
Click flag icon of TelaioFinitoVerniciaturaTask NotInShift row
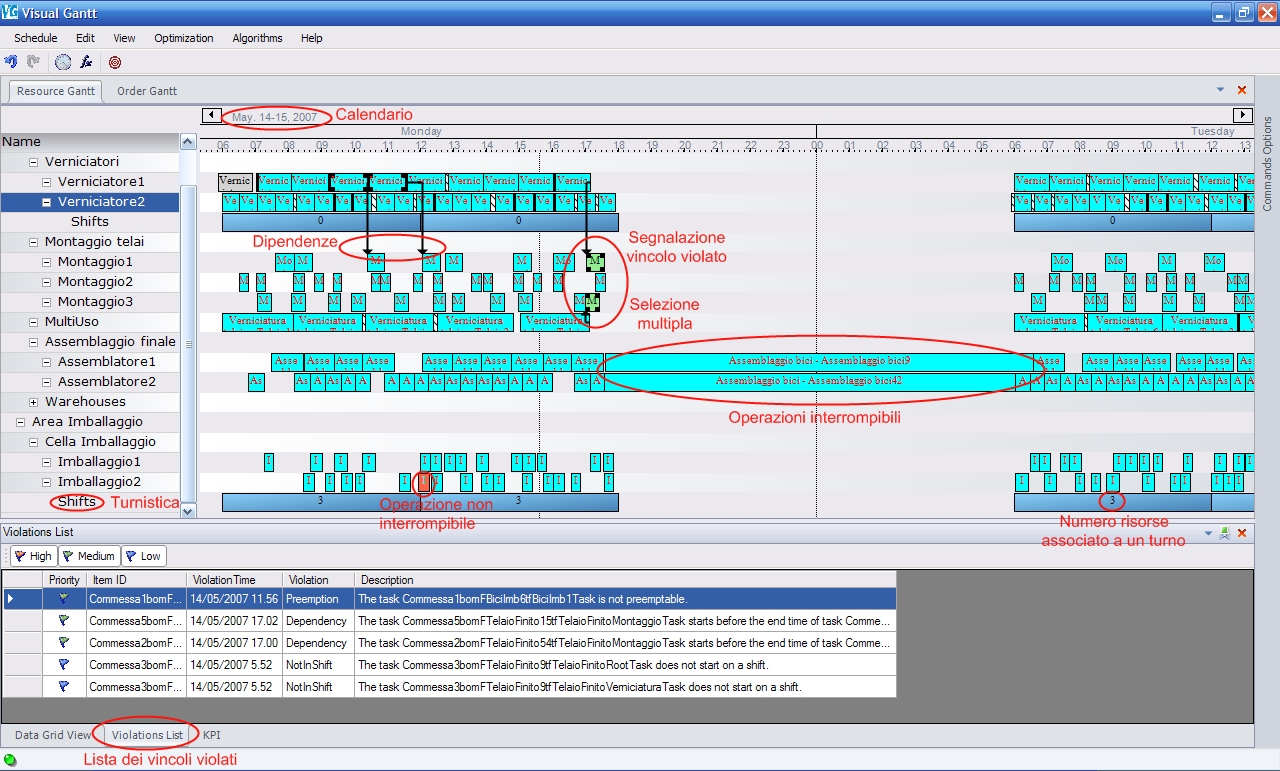click(x=64, y=687)
